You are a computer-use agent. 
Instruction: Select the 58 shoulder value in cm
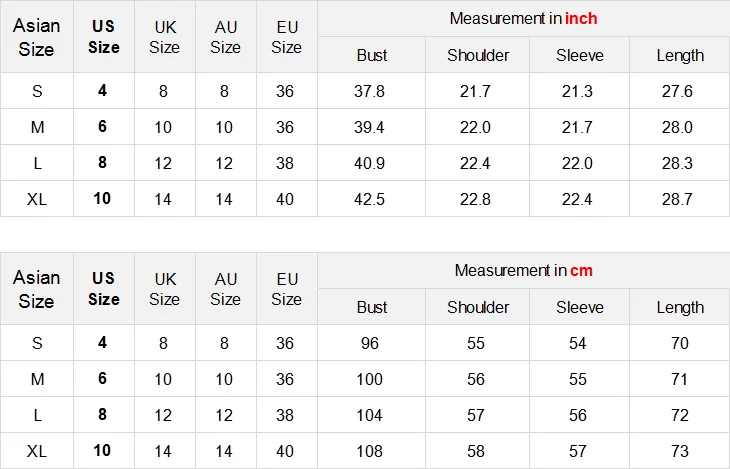click(x=476, y=451)
